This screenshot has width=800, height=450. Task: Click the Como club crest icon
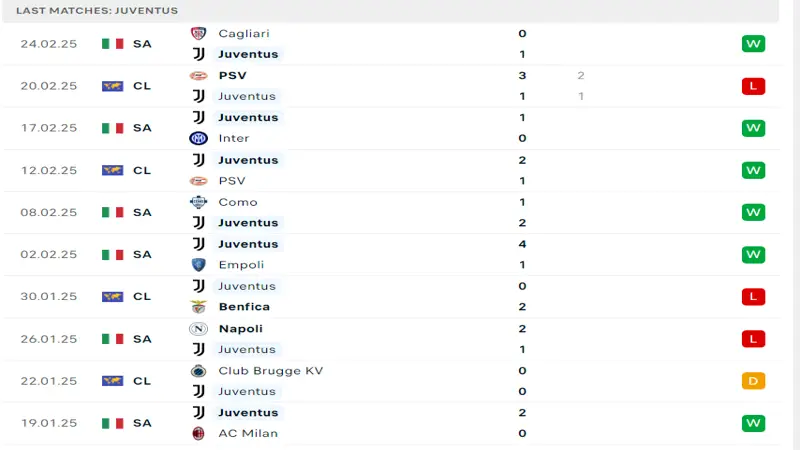point(198,202)
